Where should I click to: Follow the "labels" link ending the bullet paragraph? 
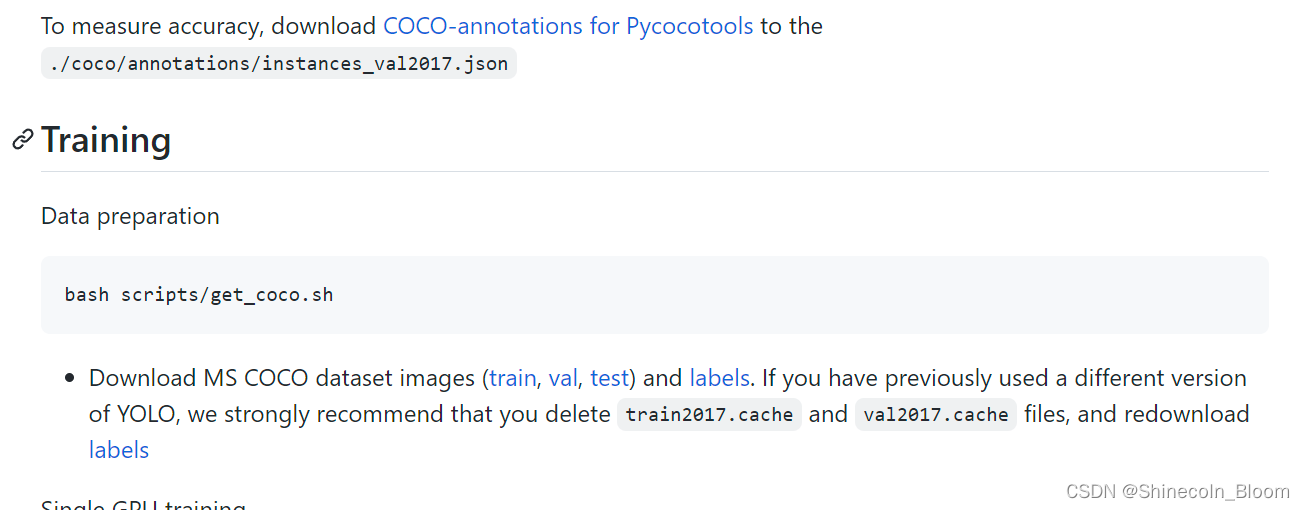coord(119,450)
